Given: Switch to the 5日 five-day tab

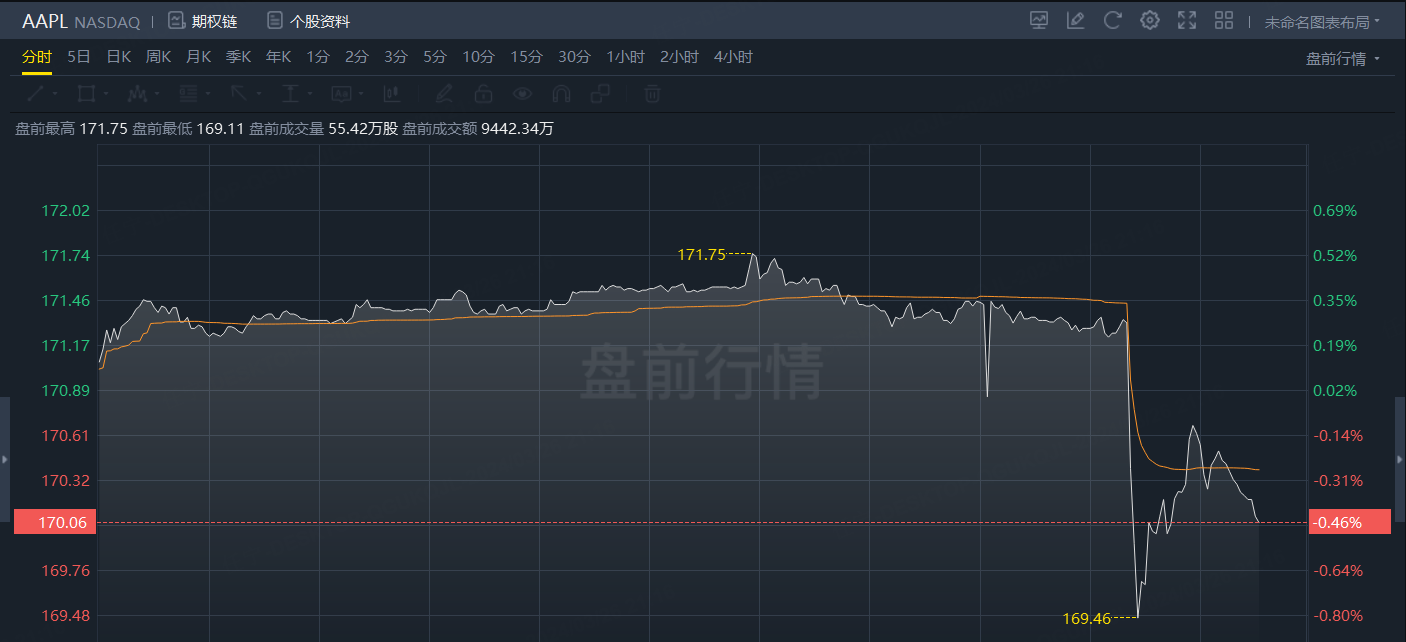Looking at the screenshot, I should 79,57.
